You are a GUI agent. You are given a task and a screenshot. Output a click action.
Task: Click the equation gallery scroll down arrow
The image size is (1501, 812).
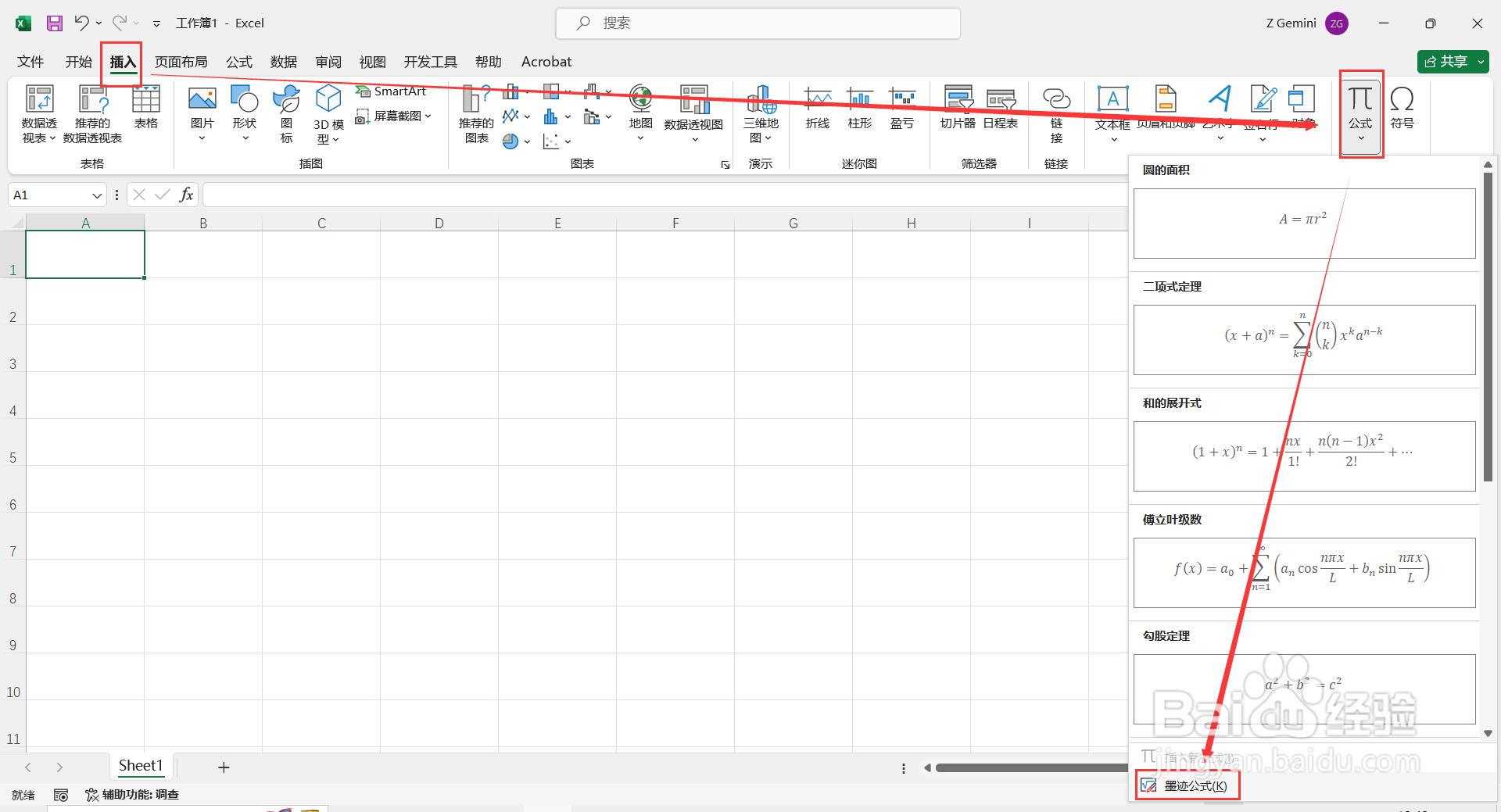(1488, 733)
